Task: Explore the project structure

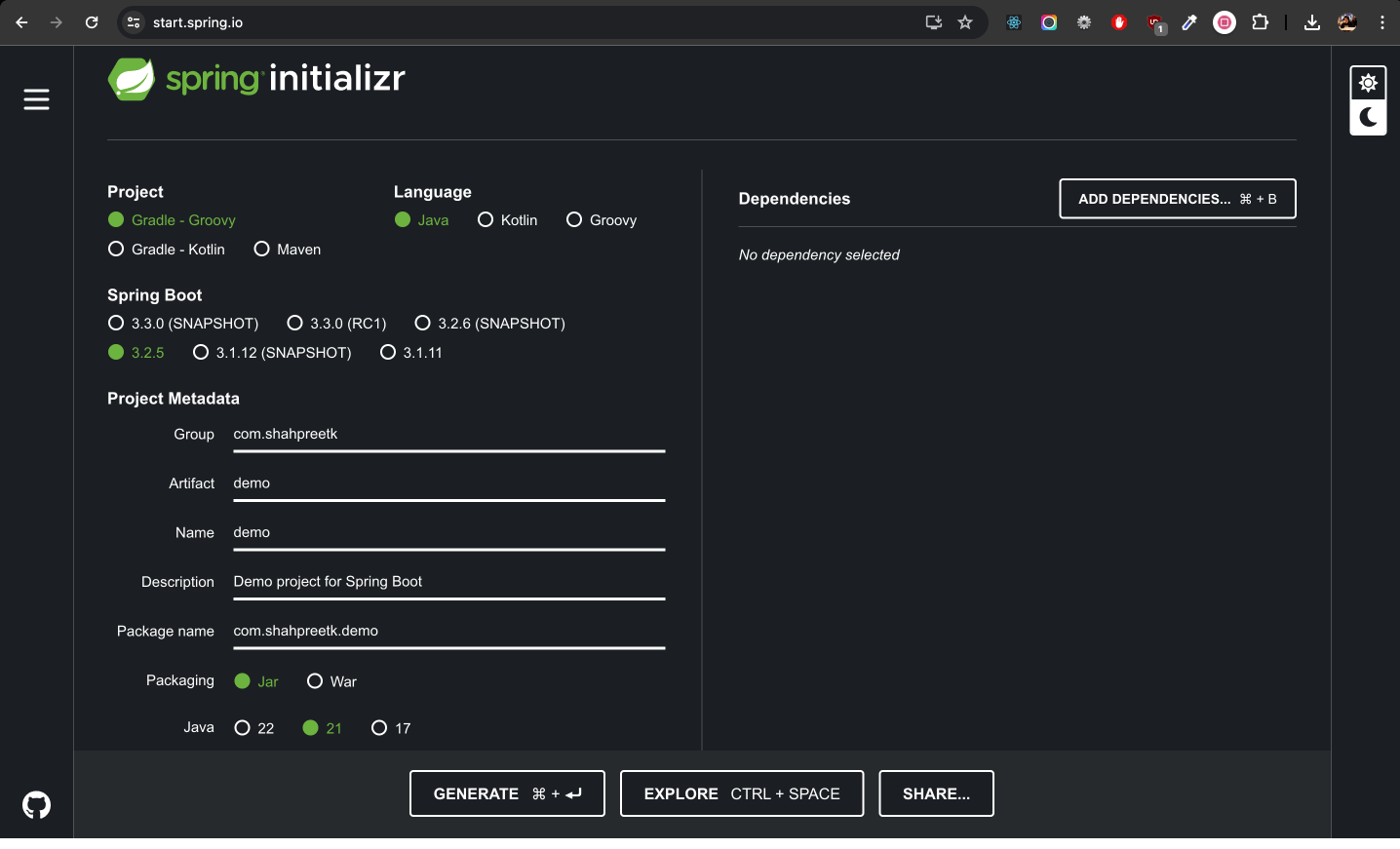Action: click(742, 793)
